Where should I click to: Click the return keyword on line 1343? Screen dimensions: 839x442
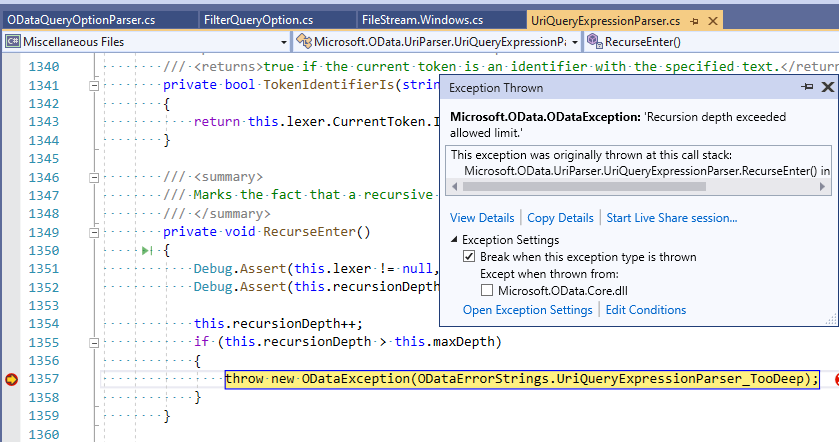pyautogui.click(x=217, y=122)
